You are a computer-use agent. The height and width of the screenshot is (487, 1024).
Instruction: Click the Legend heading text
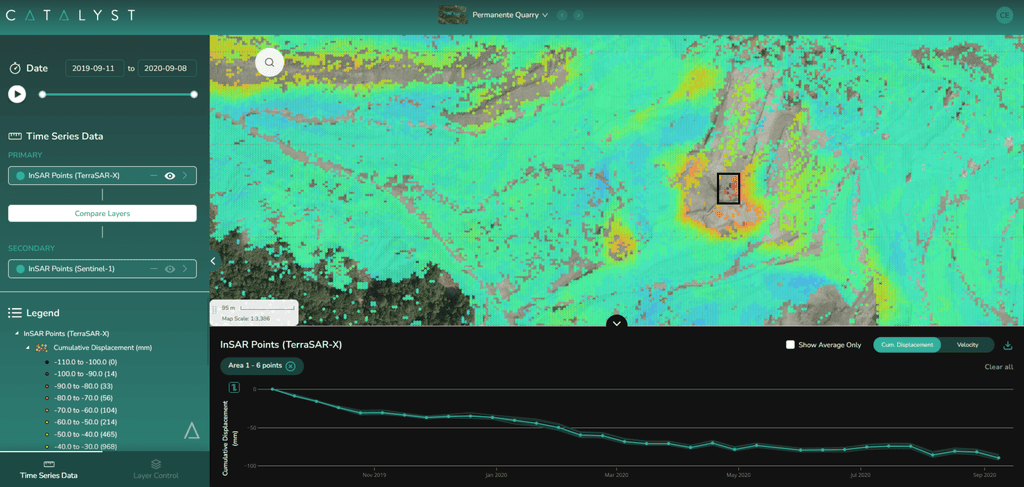42,313
